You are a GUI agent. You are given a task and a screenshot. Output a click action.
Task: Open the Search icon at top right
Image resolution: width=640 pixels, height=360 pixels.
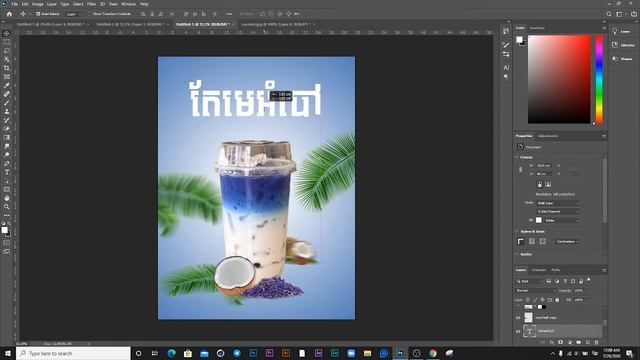pos(609,14)
